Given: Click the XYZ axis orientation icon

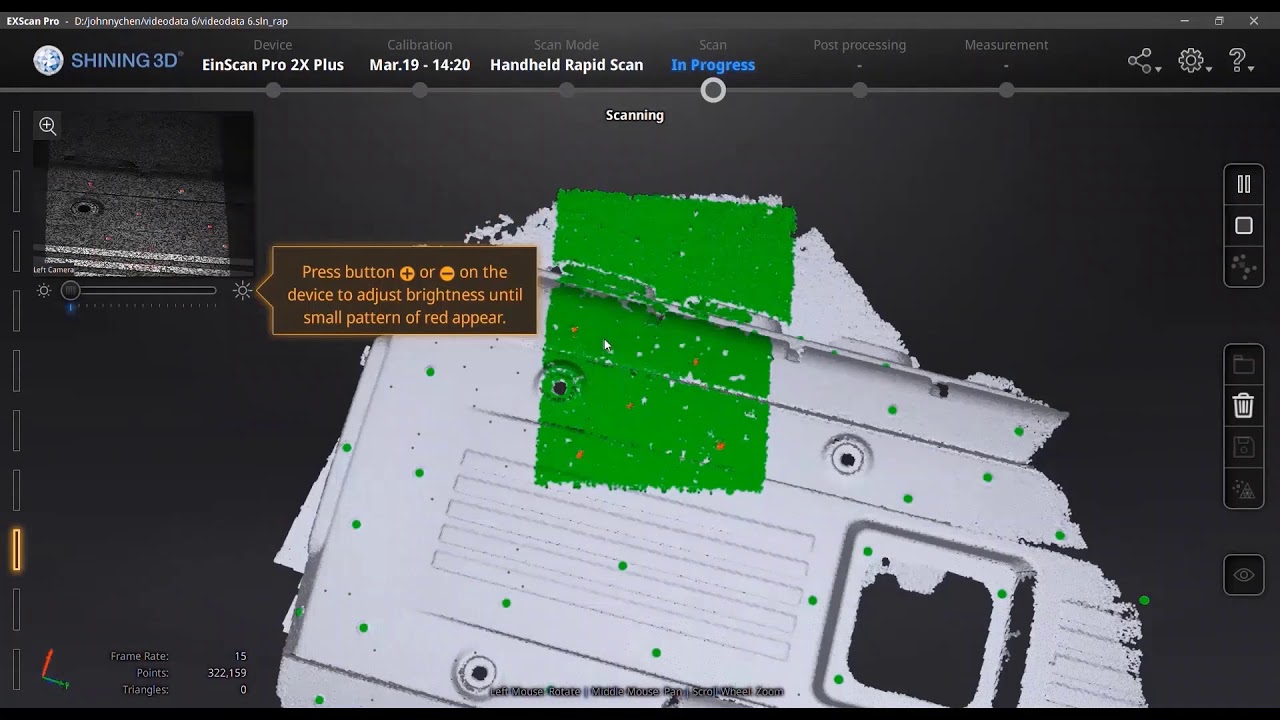Looking at the screenshot, I should click(54, 669).
